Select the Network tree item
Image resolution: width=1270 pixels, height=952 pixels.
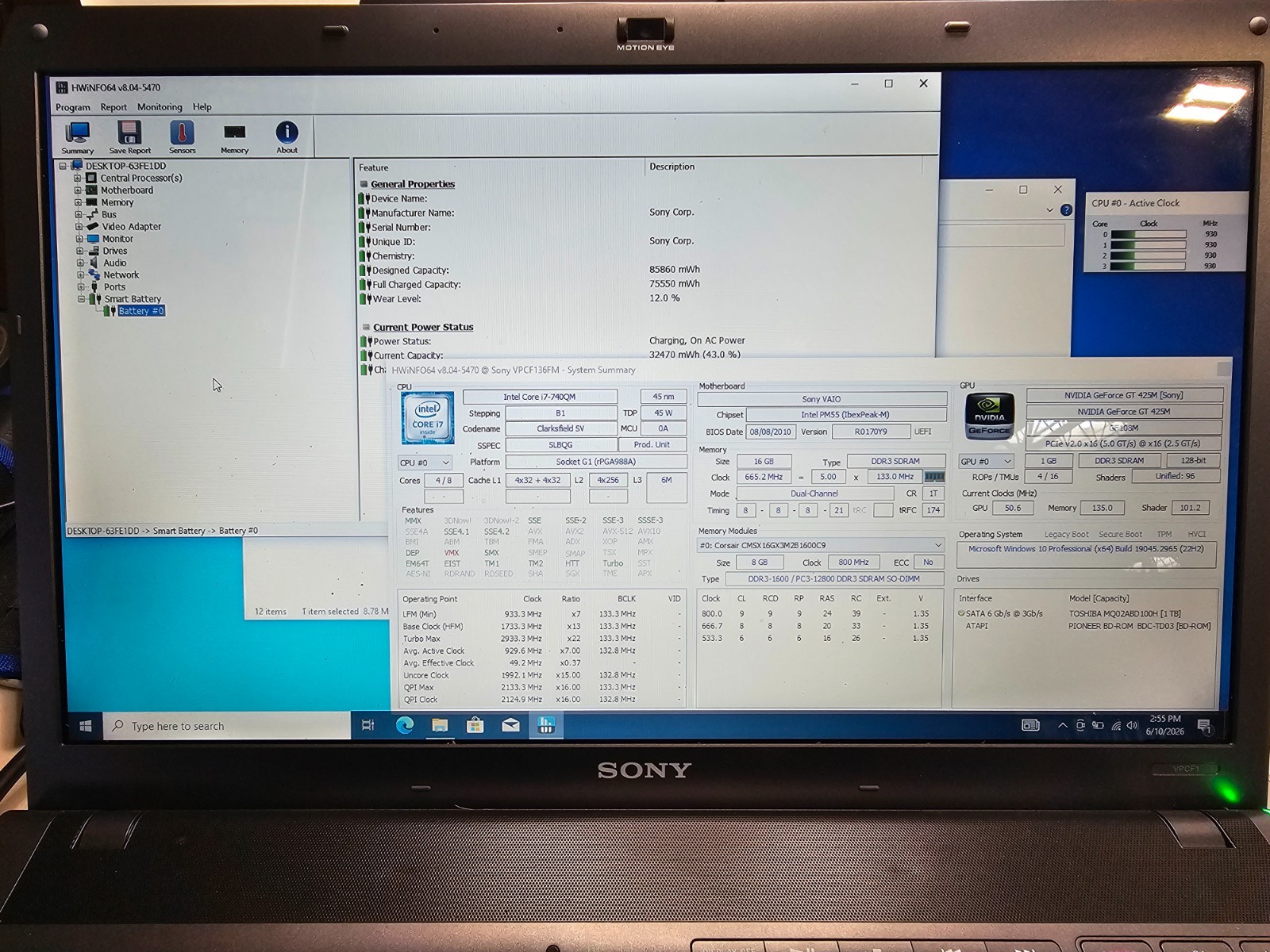121,275
